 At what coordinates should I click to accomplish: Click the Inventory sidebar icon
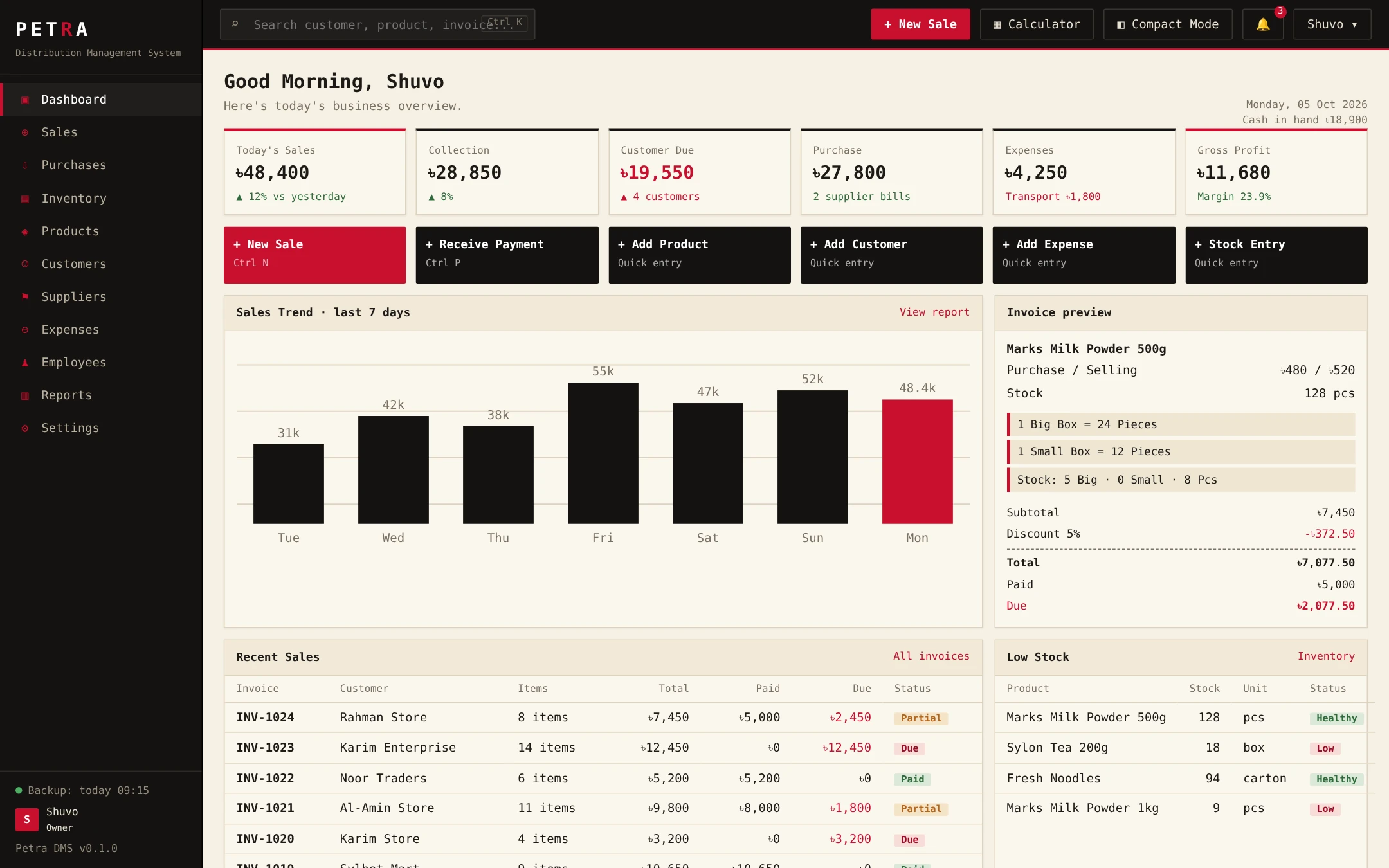tap(25, 199)
